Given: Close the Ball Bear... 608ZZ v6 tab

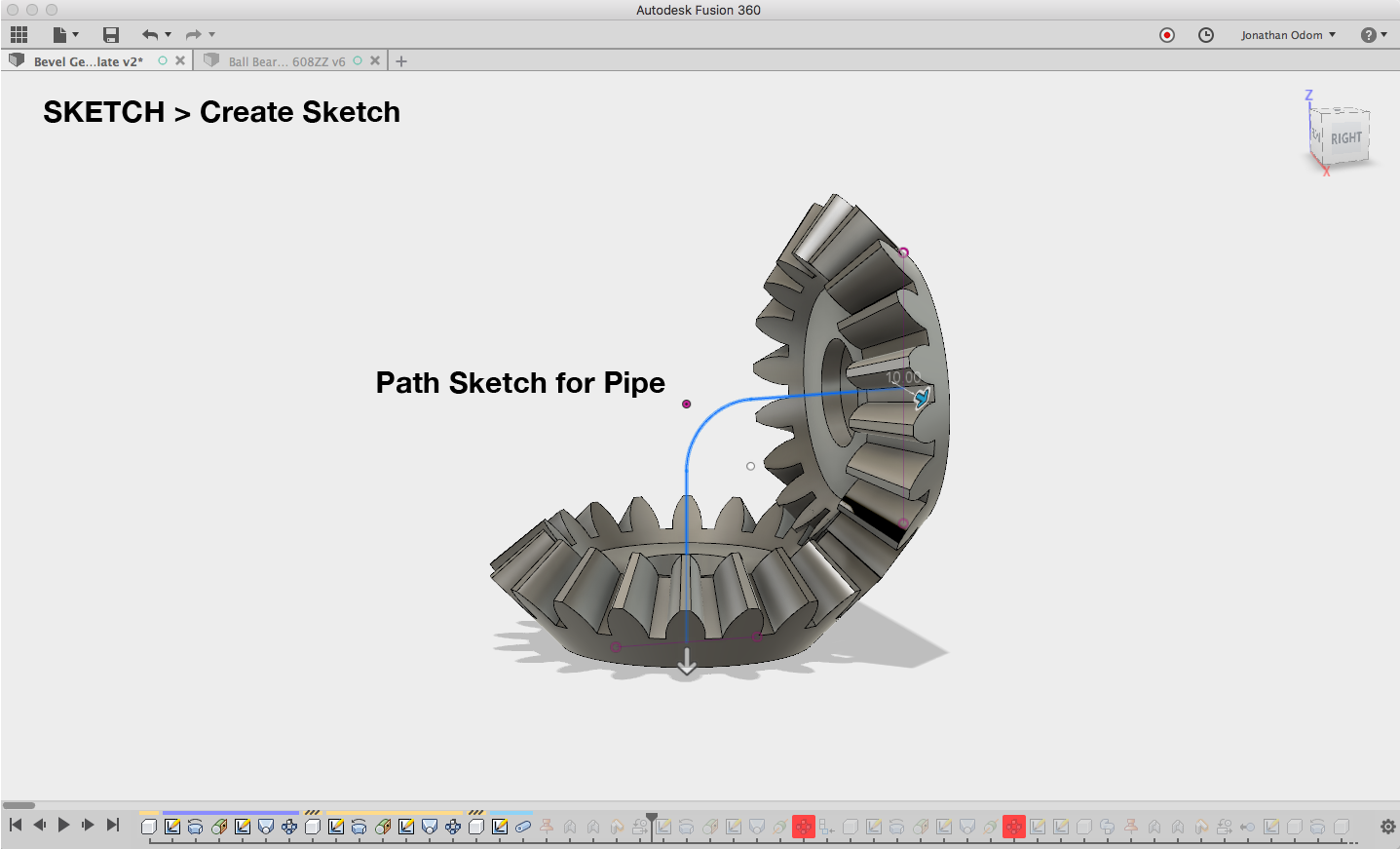Looking at the screenshot, I should click(375, 60).
